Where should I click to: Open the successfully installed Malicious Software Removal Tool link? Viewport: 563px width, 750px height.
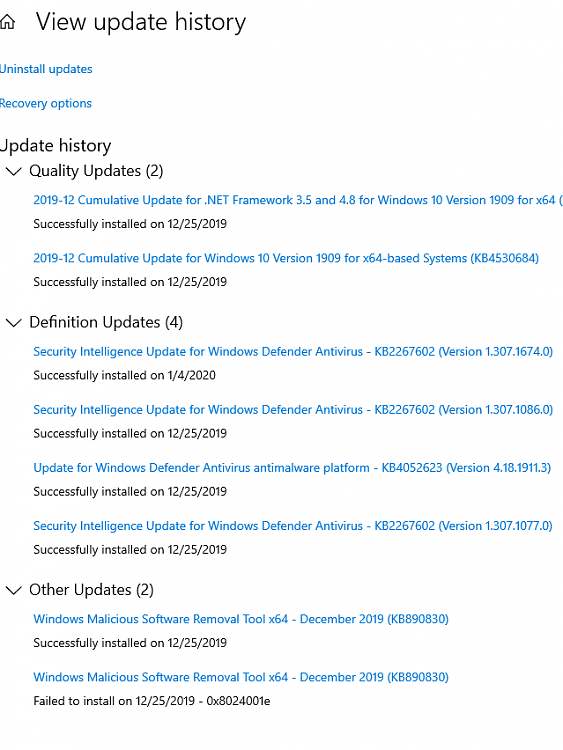(x=241, y=619)
